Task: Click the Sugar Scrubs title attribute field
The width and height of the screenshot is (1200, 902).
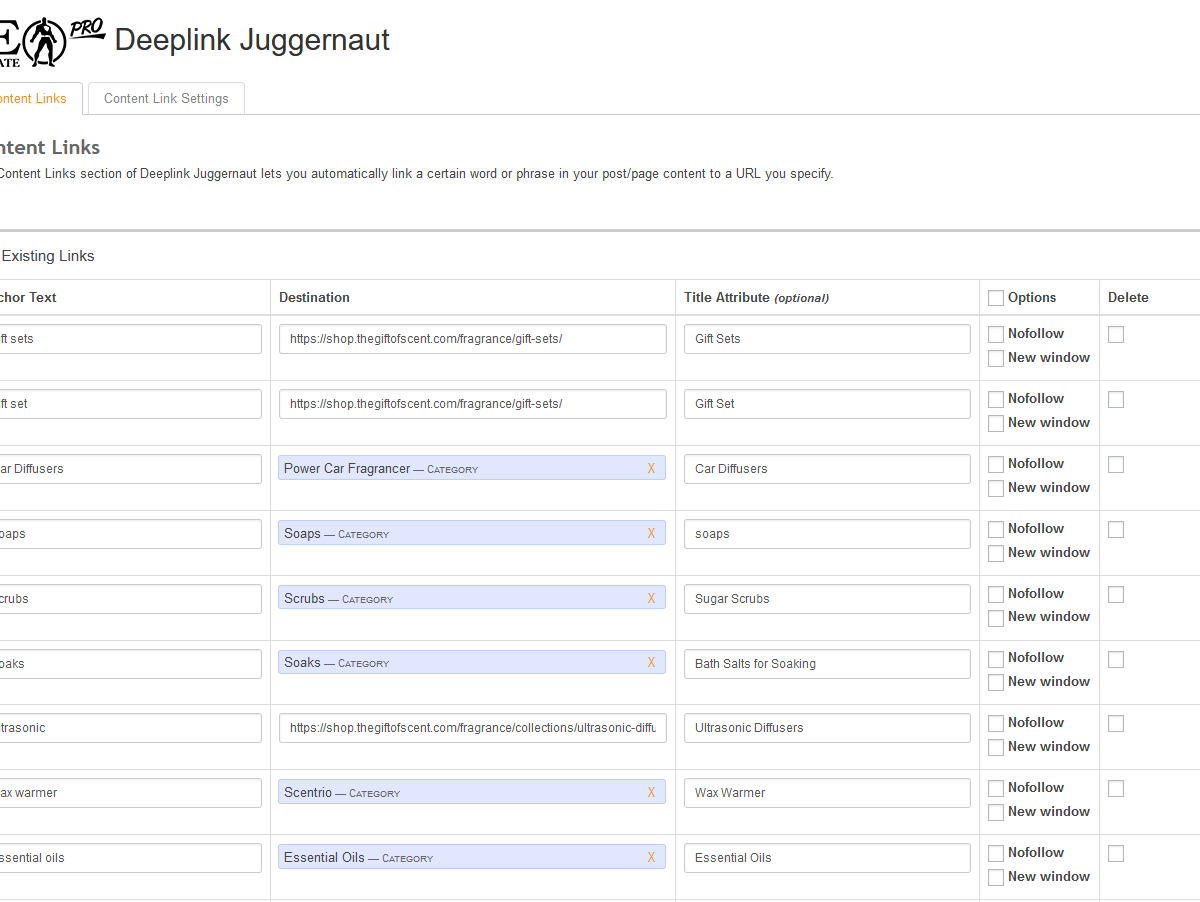Action: pyautogui.click(x=826, y=599)
